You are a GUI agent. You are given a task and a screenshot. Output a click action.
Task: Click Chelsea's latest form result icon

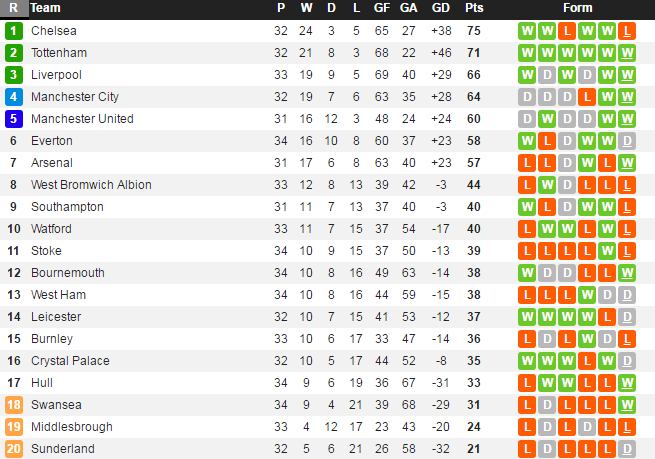[627, 31]
